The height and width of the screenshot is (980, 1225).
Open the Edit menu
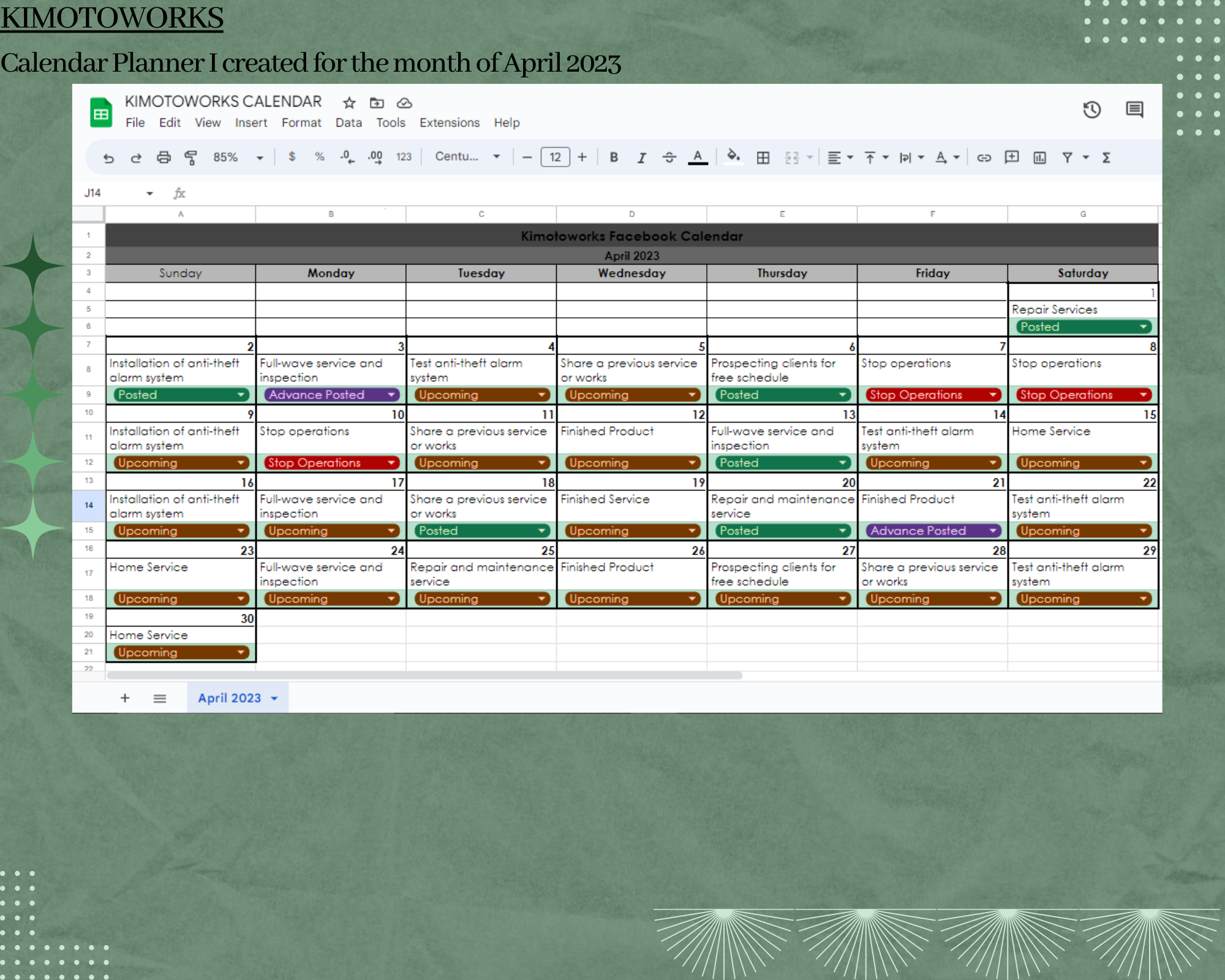(x=170, y=123)
